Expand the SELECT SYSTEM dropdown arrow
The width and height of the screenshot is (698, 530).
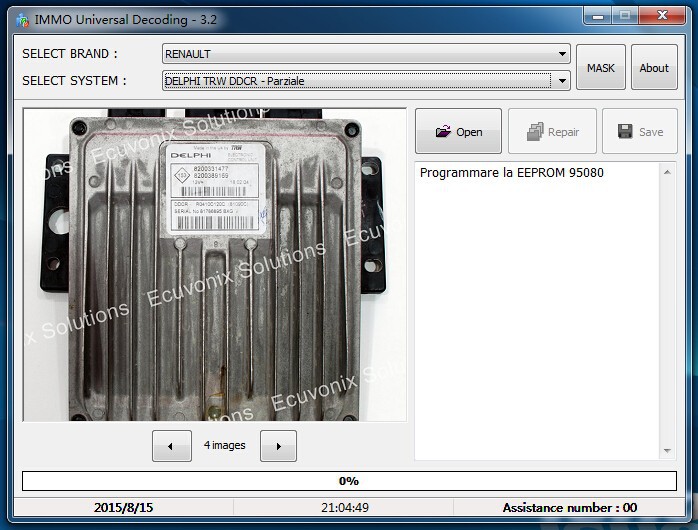click(x=563, y=81)
